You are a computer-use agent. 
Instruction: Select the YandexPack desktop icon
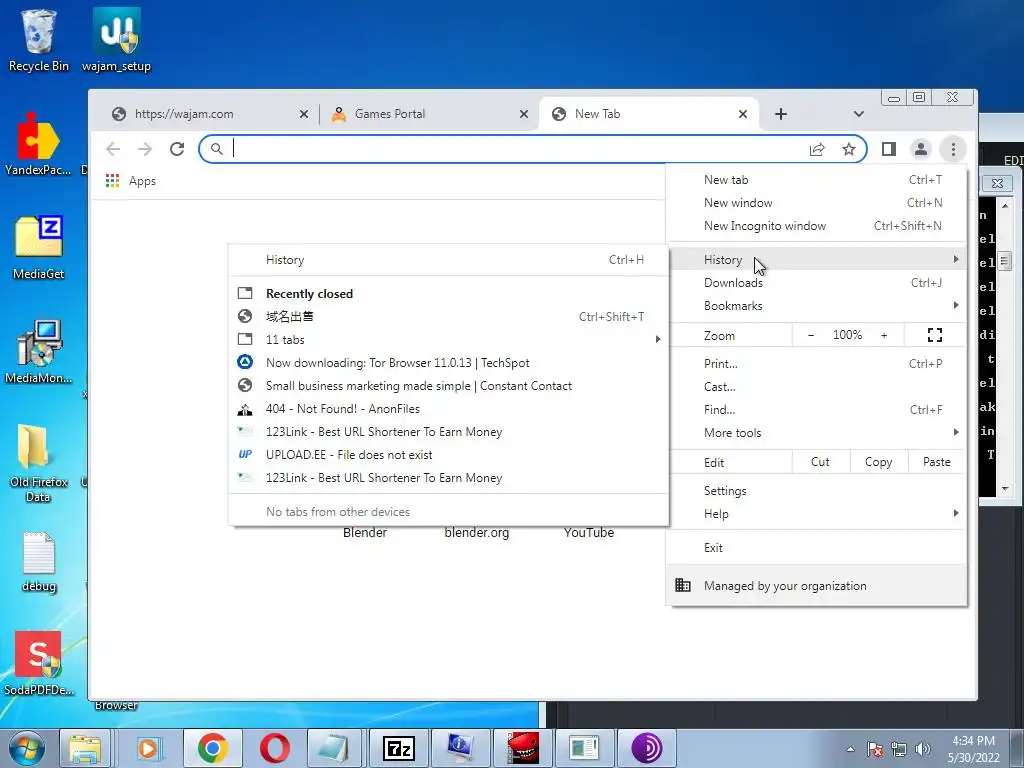click(x=38, y=144)
